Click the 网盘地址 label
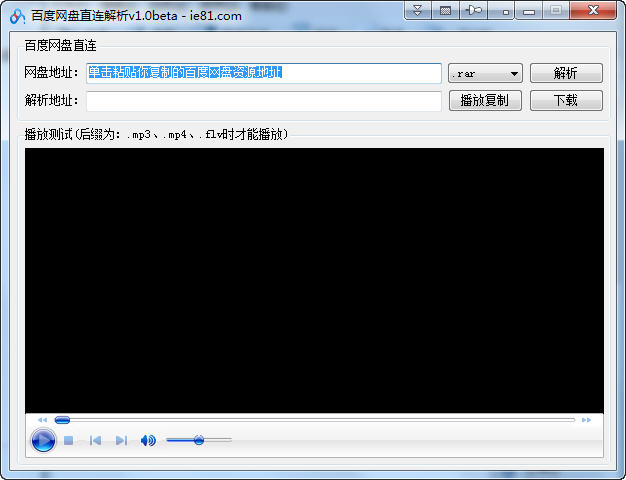 click(51, 73)
